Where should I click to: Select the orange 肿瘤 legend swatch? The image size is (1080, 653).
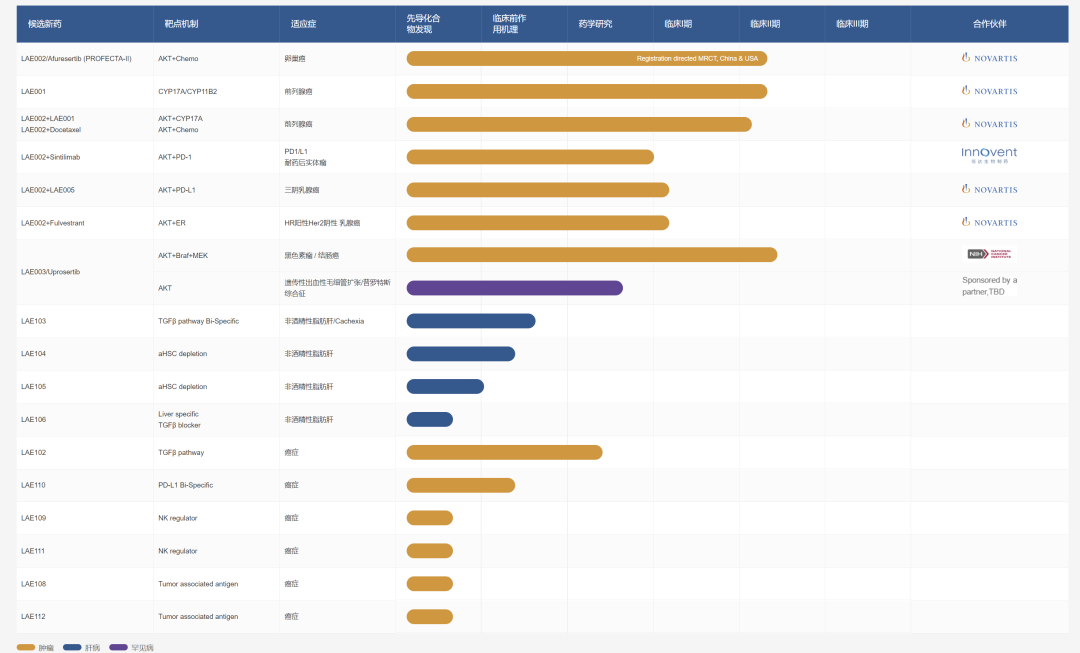25,647
